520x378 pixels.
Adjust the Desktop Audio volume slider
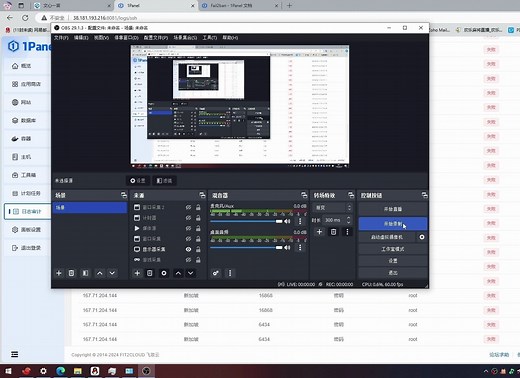[x=246, y=247]
